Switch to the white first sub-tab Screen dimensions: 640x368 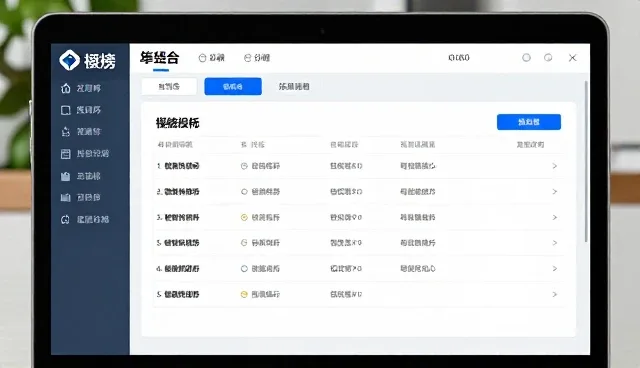tap(169, 86)
